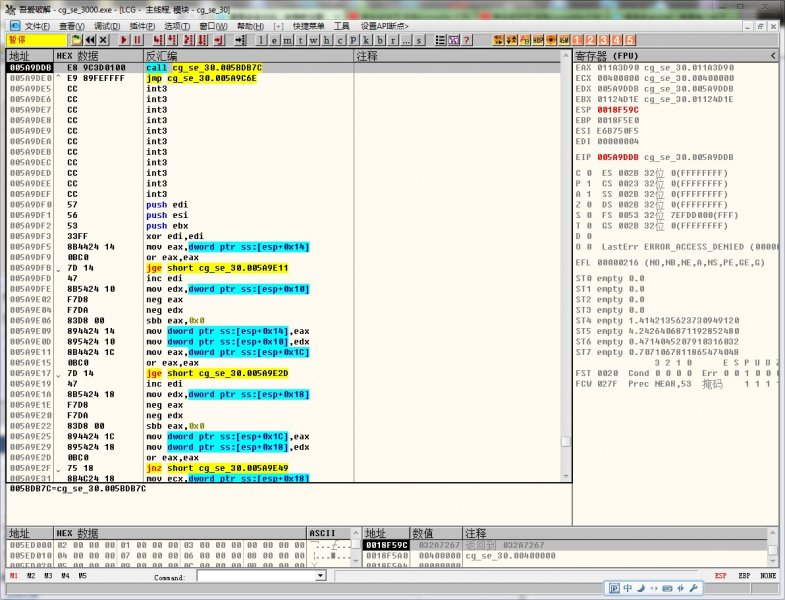Viewport: 785px width, 600px height.
Task: Open the Log window with 'l' button
Action: [x=261, y=40]
